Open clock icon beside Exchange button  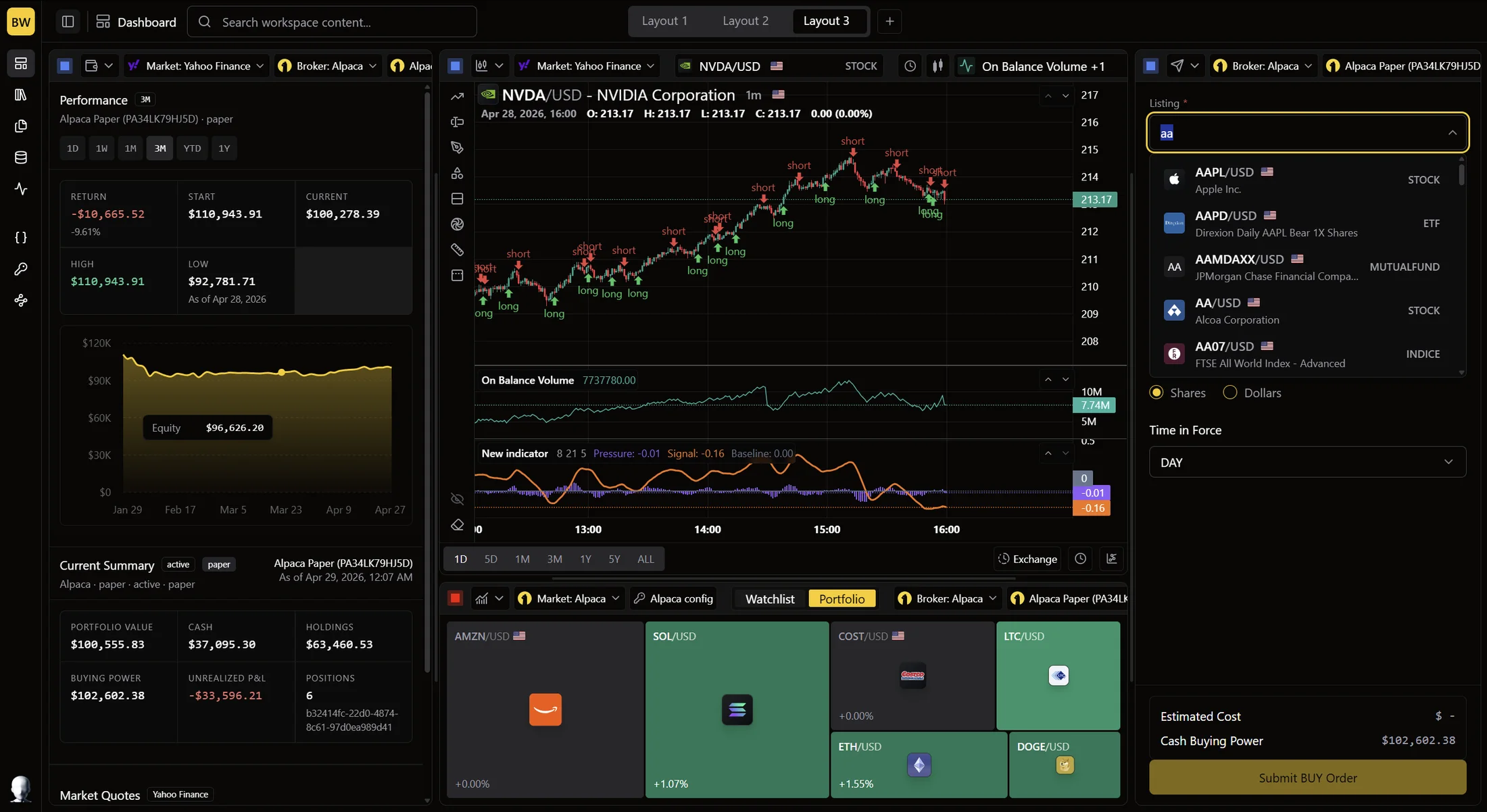click(1081, 559)
